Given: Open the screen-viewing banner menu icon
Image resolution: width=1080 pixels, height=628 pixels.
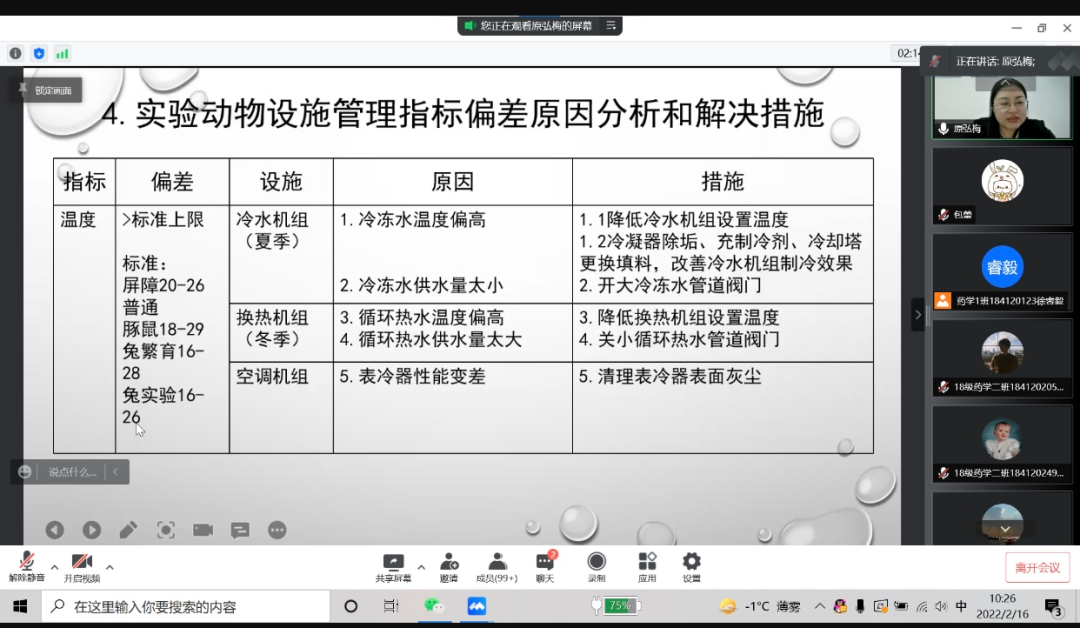Looking at the screenshot, I should 611,25.
